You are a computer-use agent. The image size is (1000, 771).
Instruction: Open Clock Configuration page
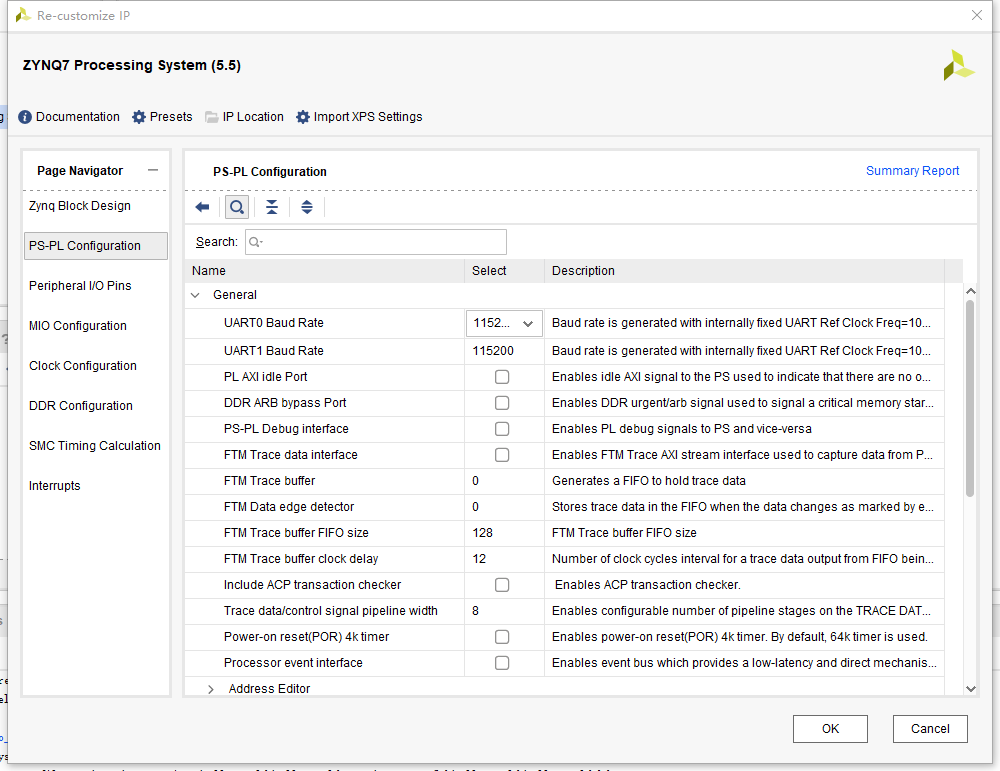click(83, 366)
